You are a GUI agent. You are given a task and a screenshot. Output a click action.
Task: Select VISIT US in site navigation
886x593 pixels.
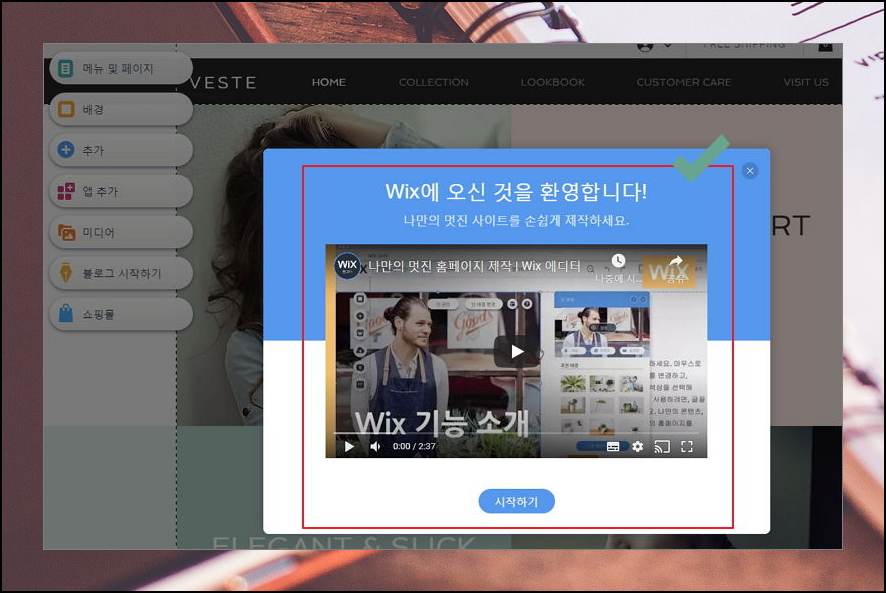(x=806, y=82)
